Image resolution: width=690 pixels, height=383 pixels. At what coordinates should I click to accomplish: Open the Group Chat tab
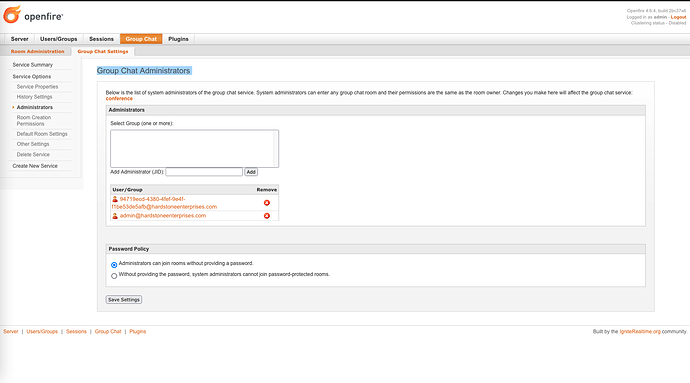141,39
